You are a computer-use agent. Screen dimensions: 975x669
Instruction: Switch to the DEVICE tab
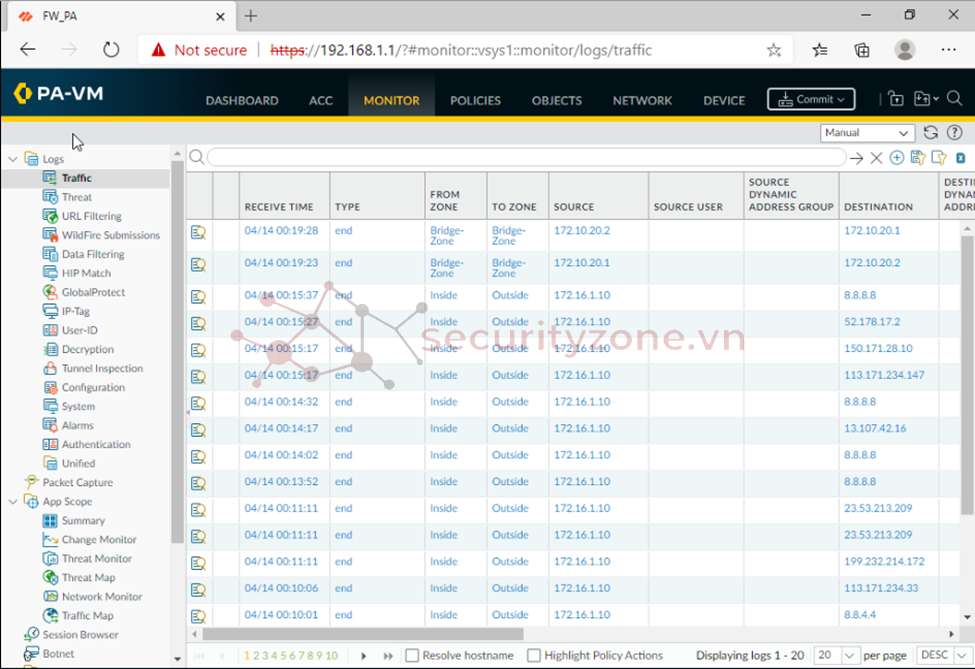pyautogui.click(x=724, y=101)
